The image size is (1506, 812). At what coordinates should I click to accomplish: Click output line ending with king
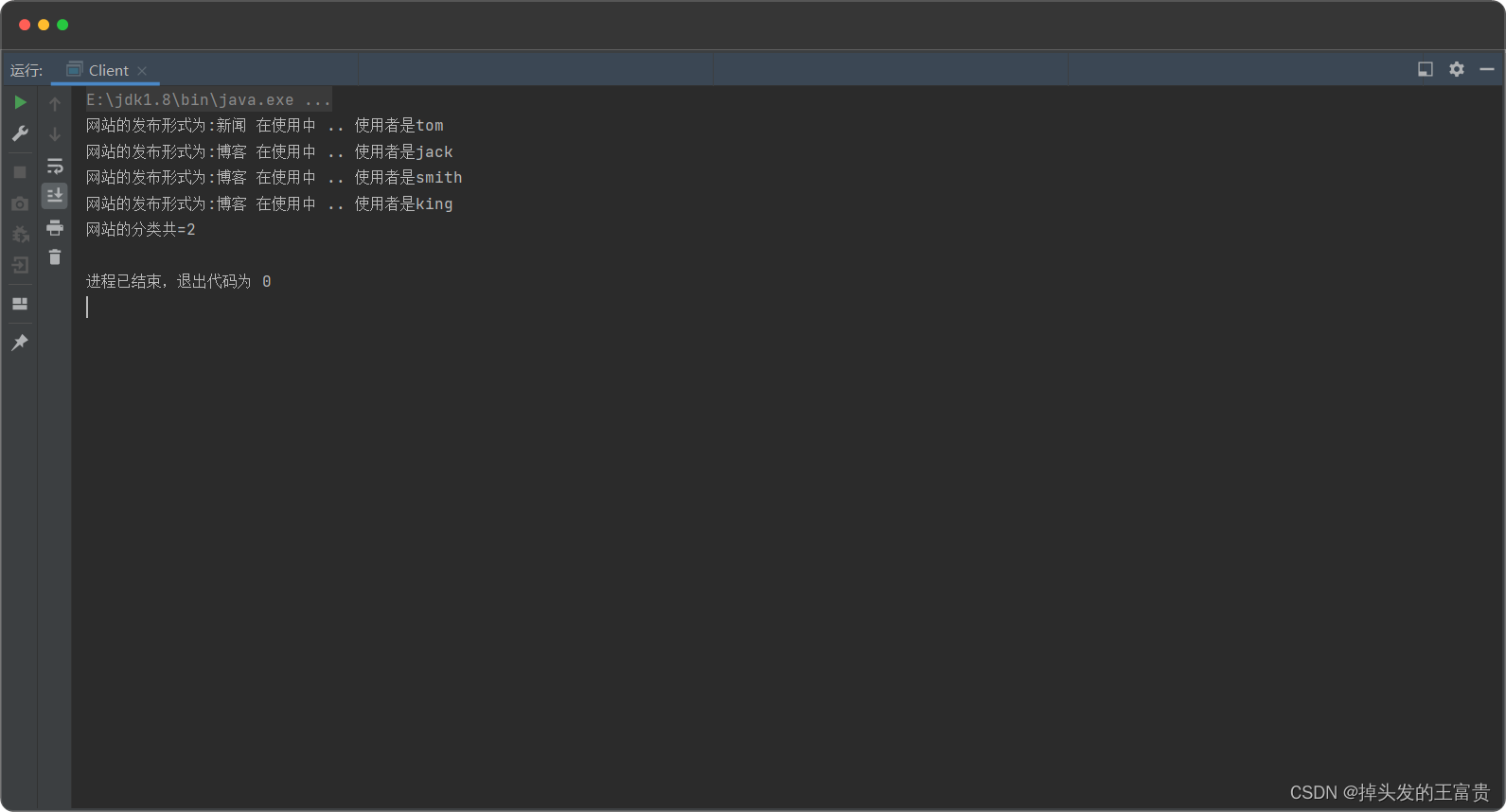click(269, 203)
